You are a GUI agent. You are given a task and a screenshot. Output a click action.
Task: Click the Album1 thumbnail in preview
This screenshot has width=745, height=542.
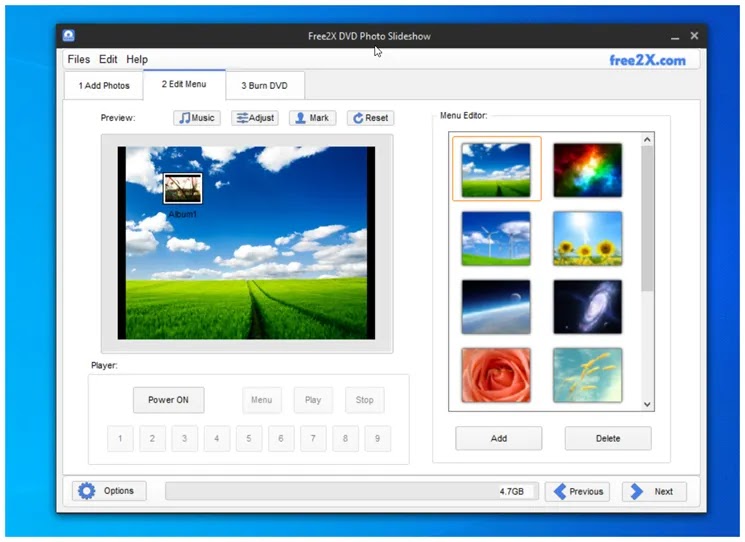(x=183, y=188)
